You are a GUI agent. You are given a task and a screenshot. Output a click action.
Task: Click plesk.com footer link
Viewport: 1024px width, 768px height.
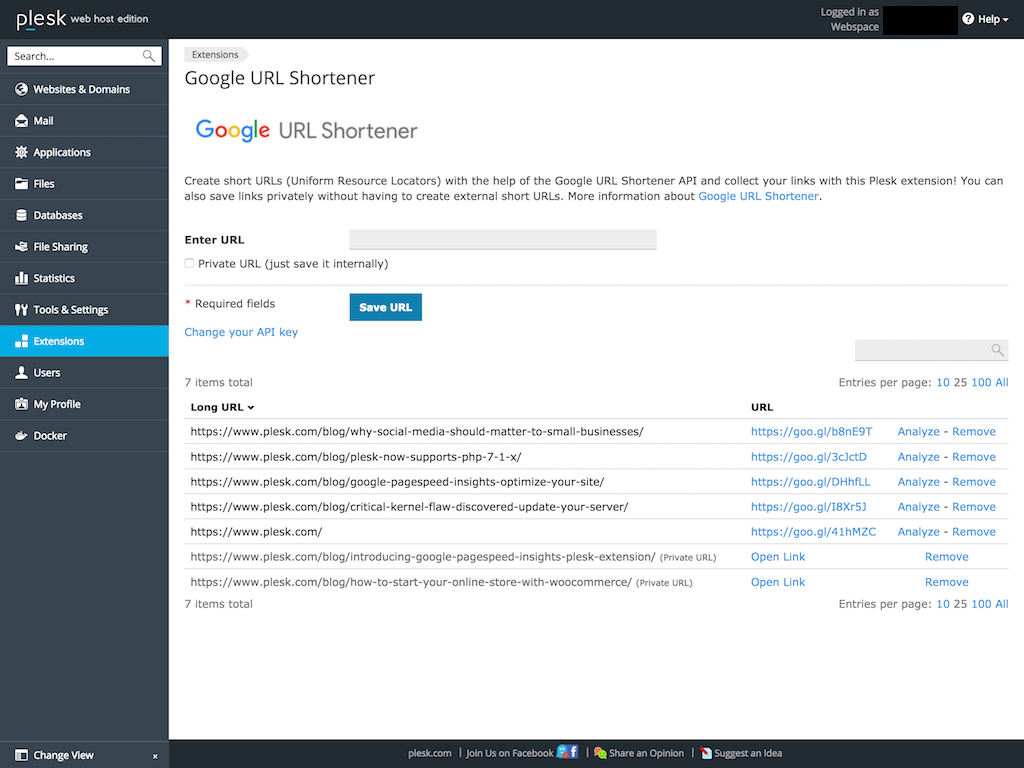point(429,753)
